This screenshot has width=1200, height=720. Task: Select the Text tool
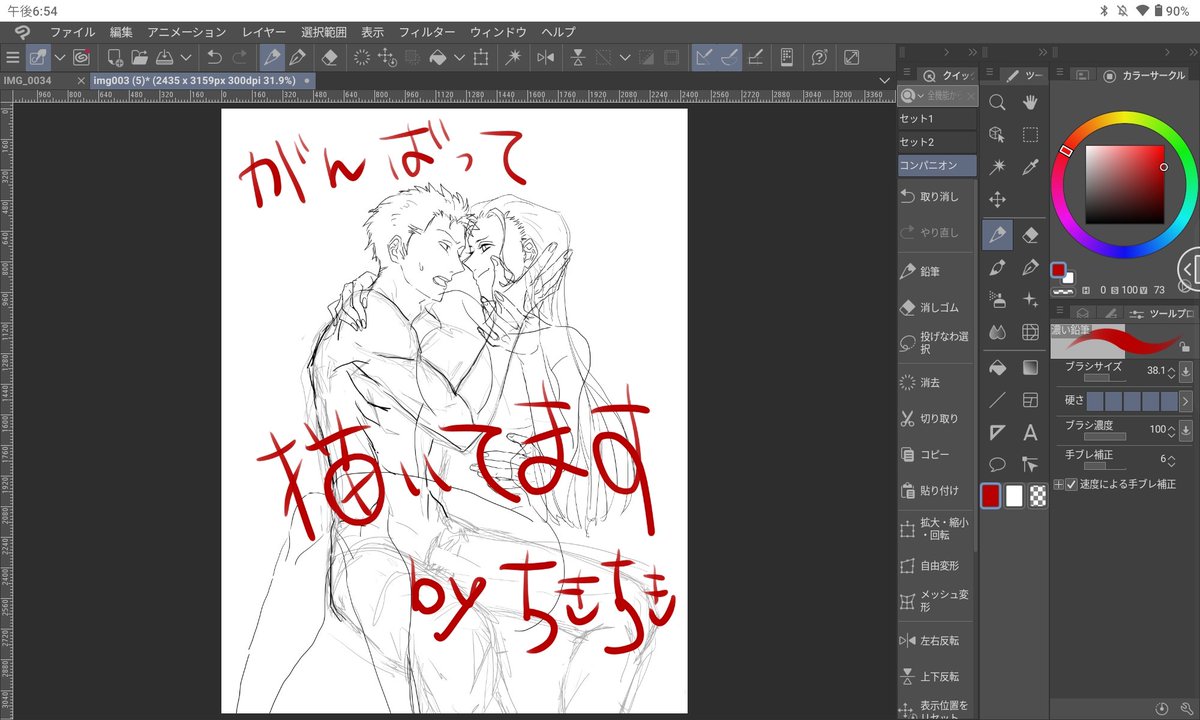(1030, 433)
